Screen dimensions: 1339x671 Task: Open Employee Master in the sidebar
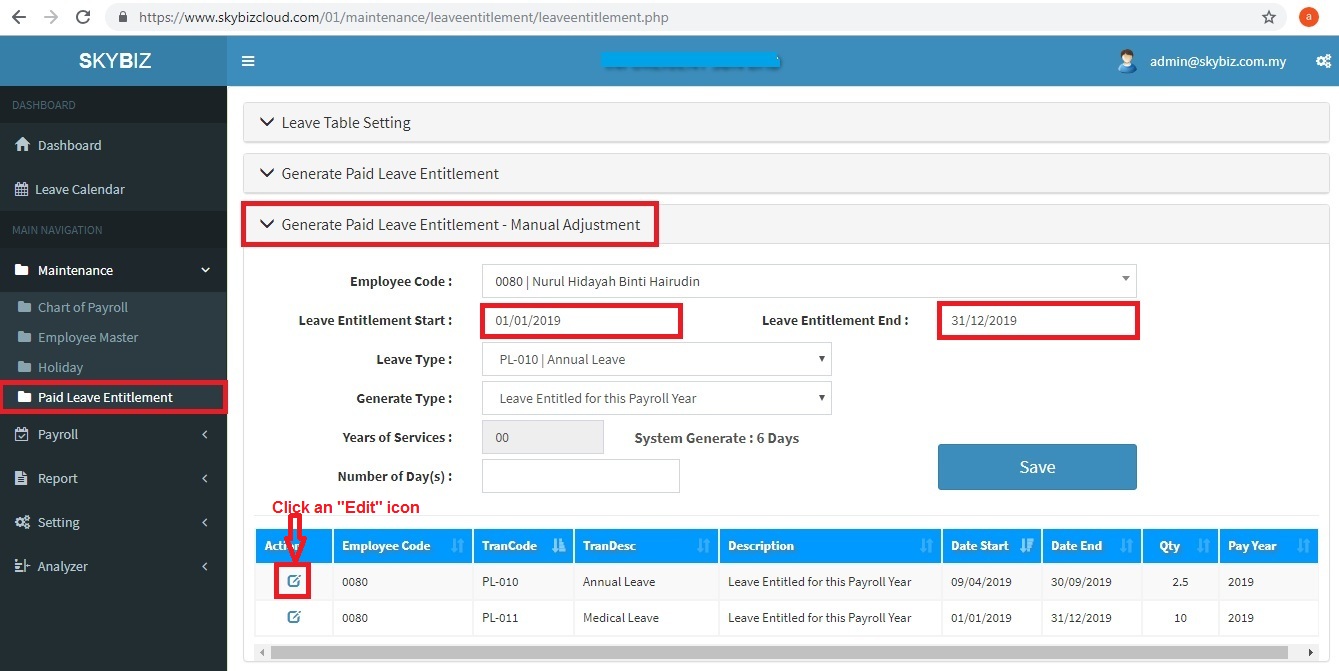88,337
